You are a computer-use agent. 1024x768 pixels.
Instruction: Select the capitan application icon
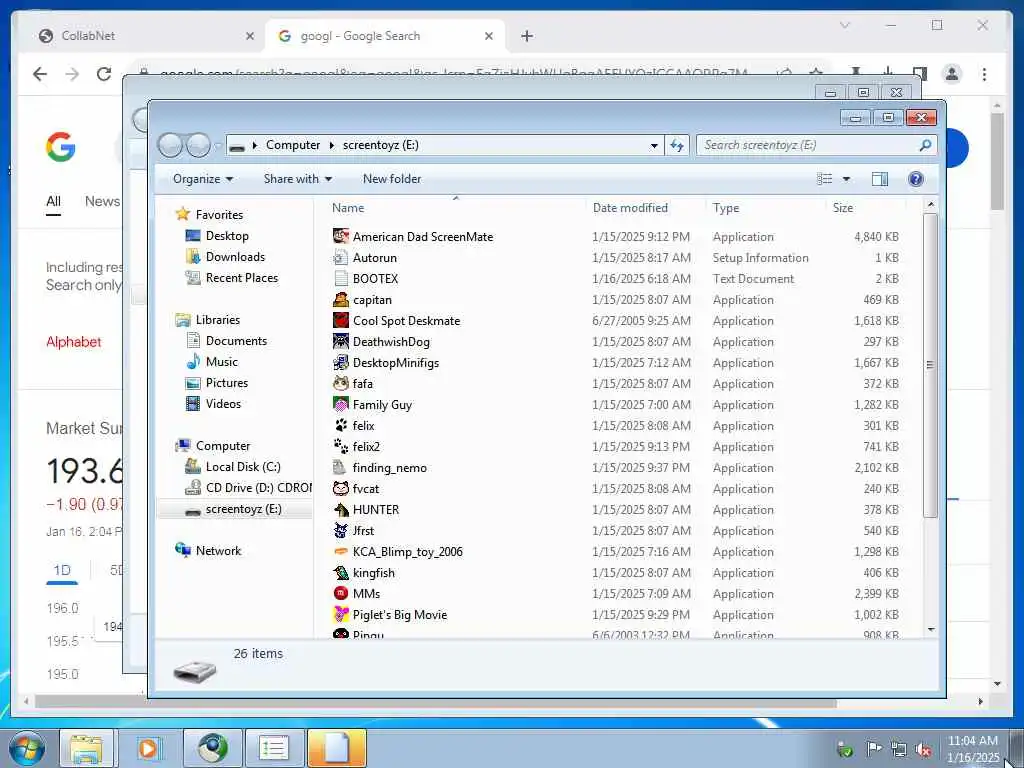340,300
